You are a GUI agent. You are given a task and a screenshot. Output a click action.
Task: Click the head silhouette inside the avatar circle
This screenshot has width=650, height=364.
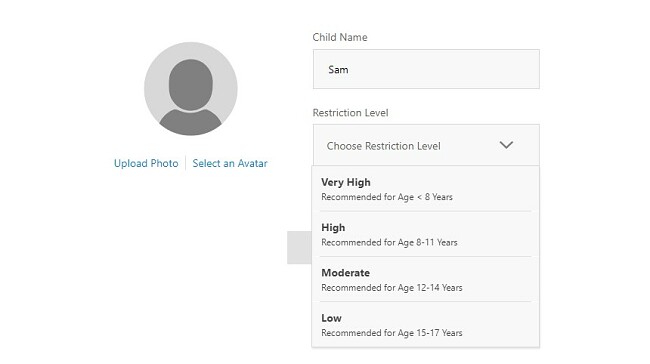191,85
